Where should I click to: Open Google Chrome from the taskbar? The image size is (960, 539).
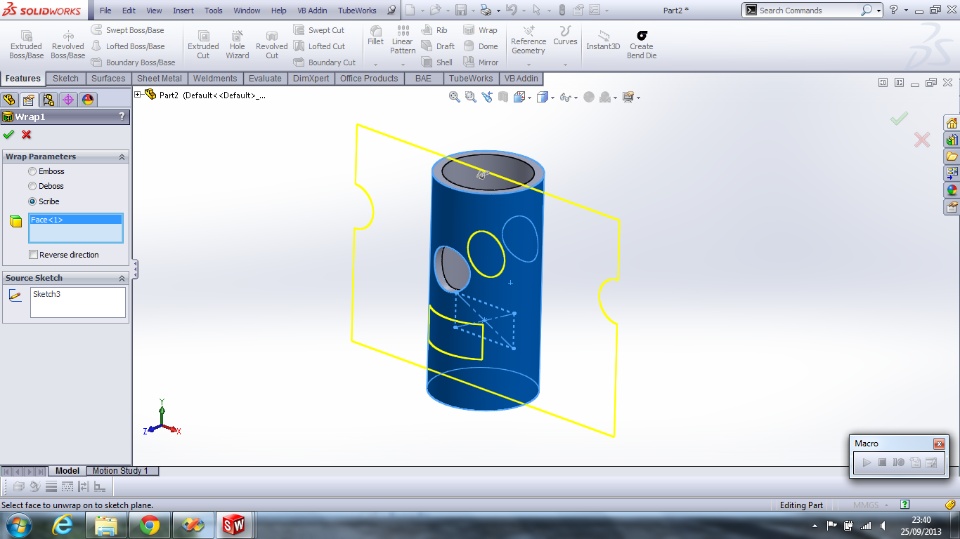pyautogui.click(x=149, y=526)
